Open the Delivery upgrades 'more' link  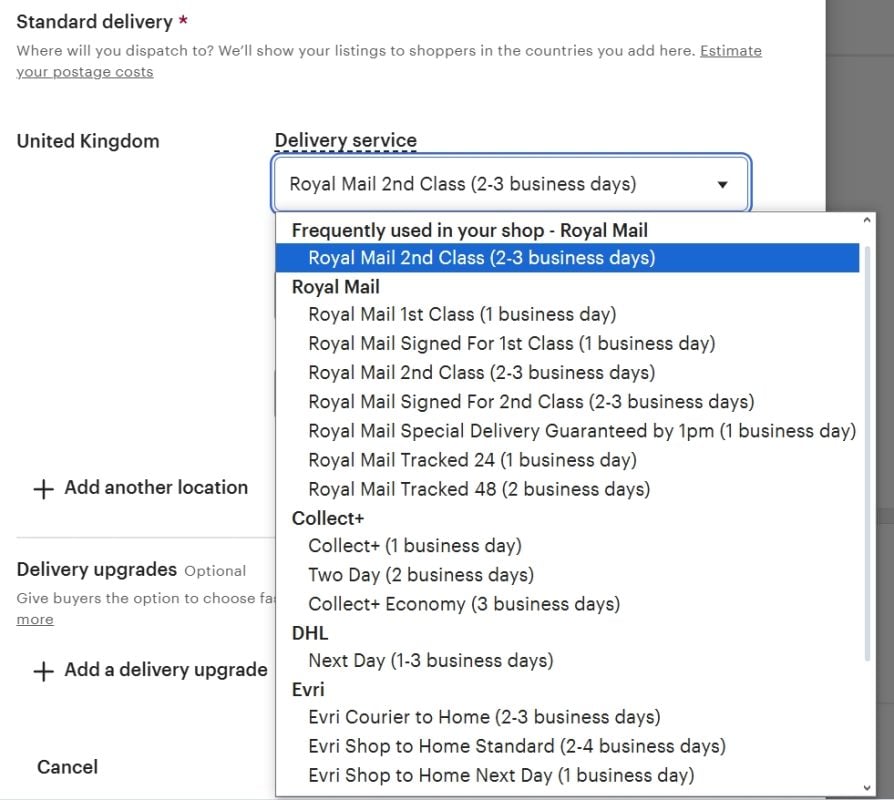point(35,619)
